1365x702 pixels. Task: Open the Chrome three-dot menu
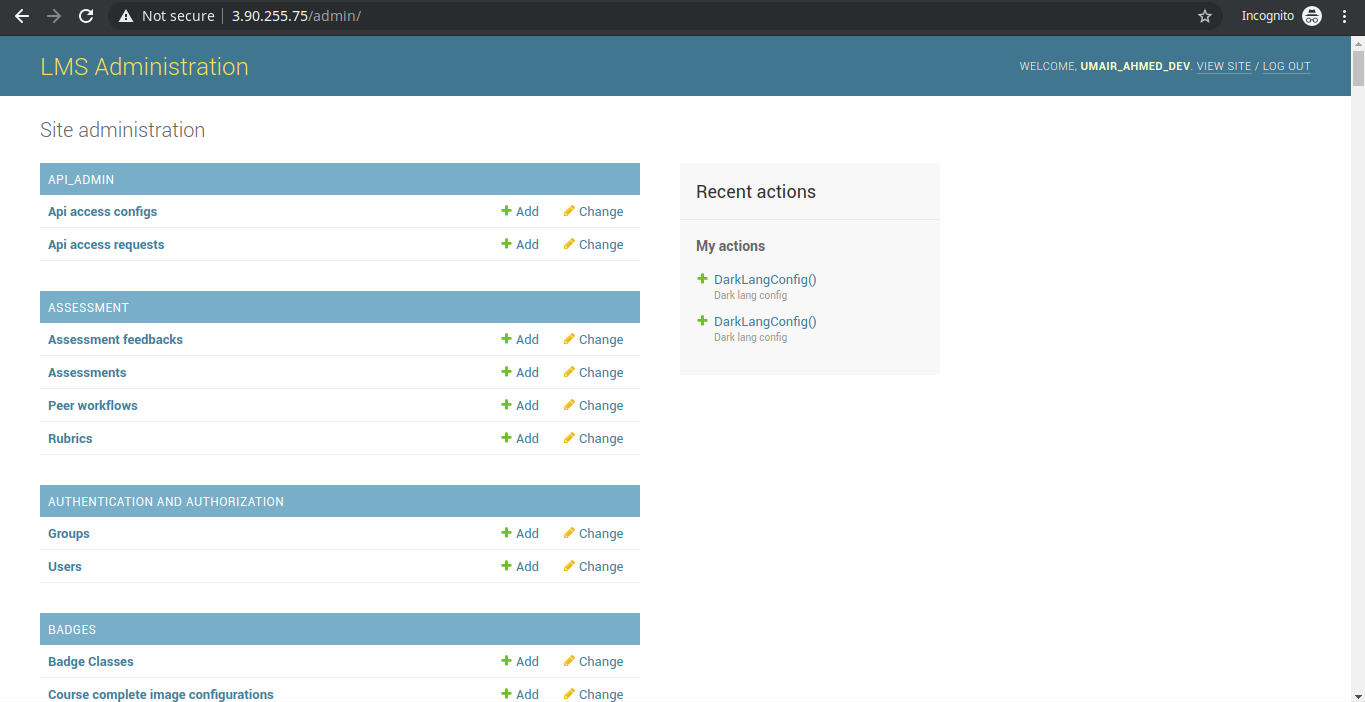[1345, 16]
